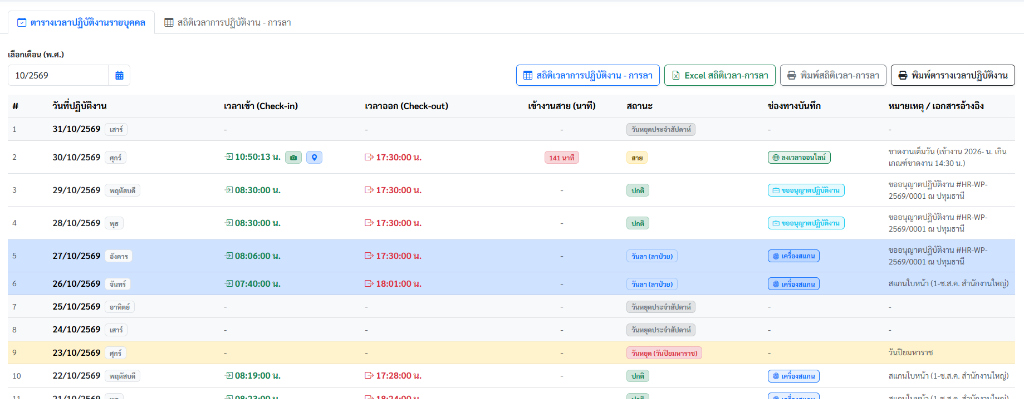Image resolution: width=1024 pixels, height=399 pixels.
Task: Click the เครื่องสแกน badge on the 26/10/2569 row
Action: 793,284
